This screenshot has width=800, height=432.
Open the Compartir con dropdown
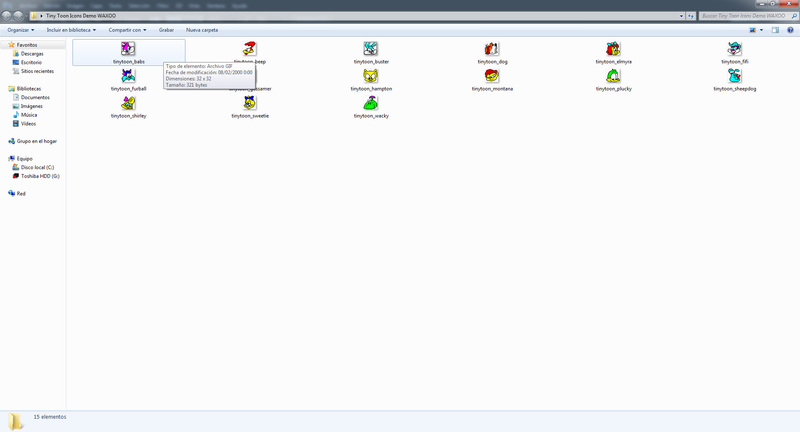tap(128, 30)
